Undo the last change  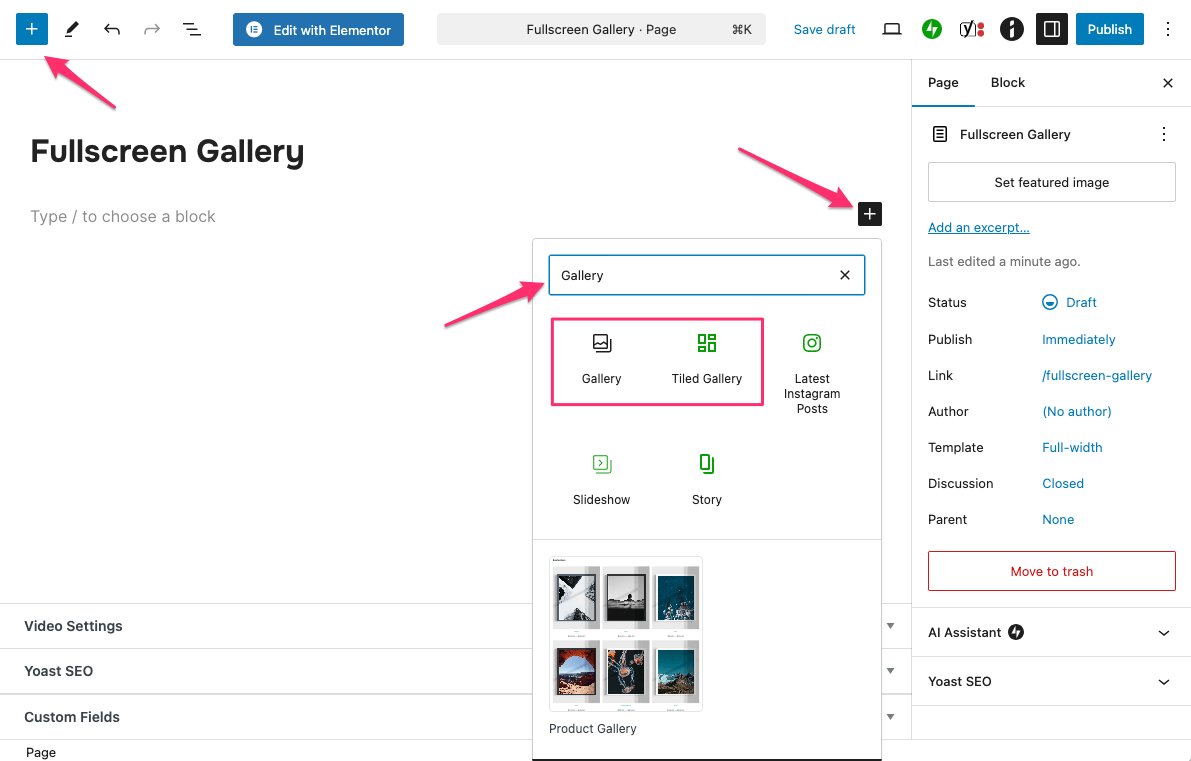112,29
